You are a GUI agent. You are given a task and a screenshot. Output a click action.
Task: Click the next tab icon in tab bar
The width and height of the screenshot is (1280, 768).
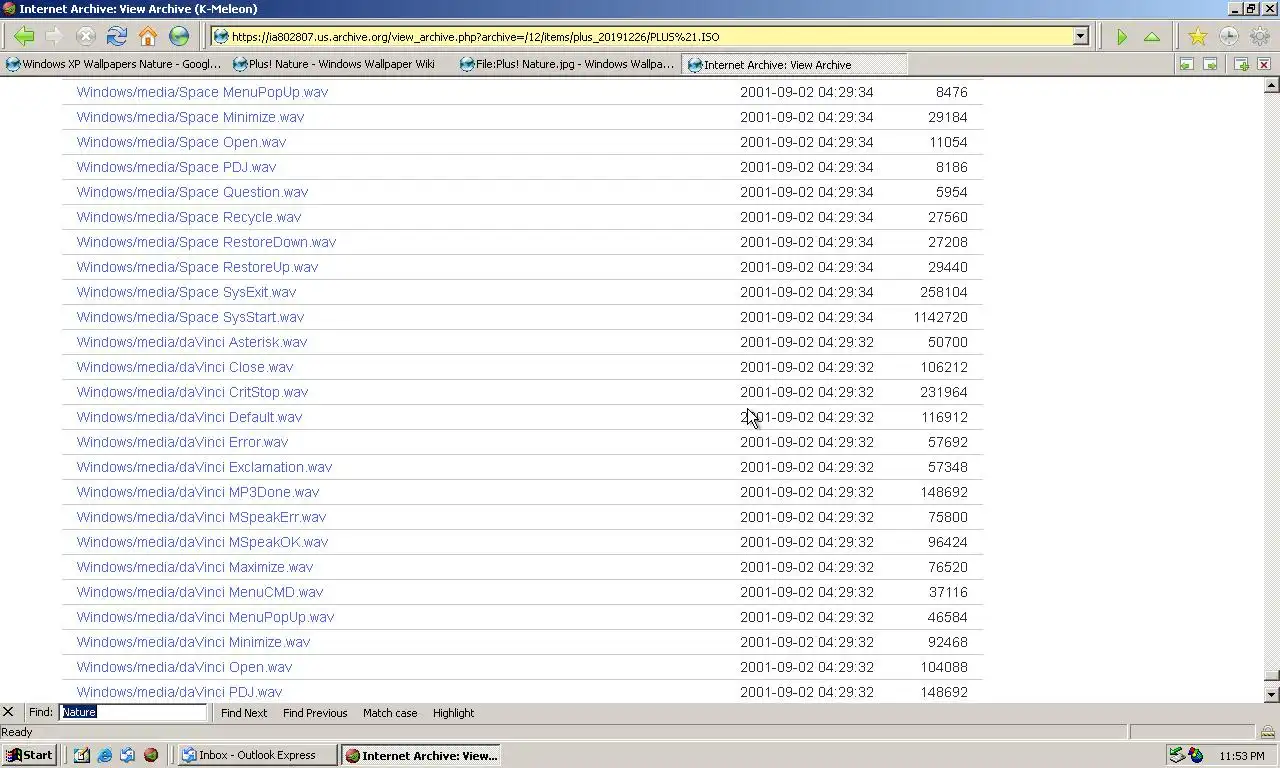[x=1210, y=64]
